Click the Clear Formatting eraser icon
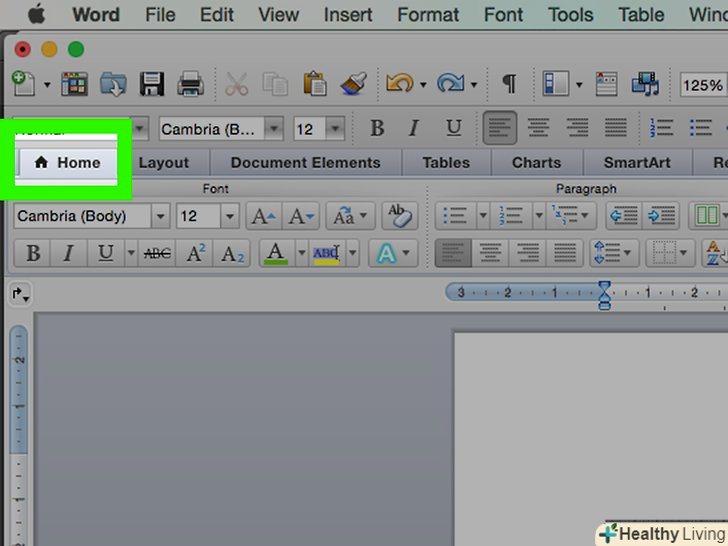Viewport: 728px width, 546px height. 399,216
